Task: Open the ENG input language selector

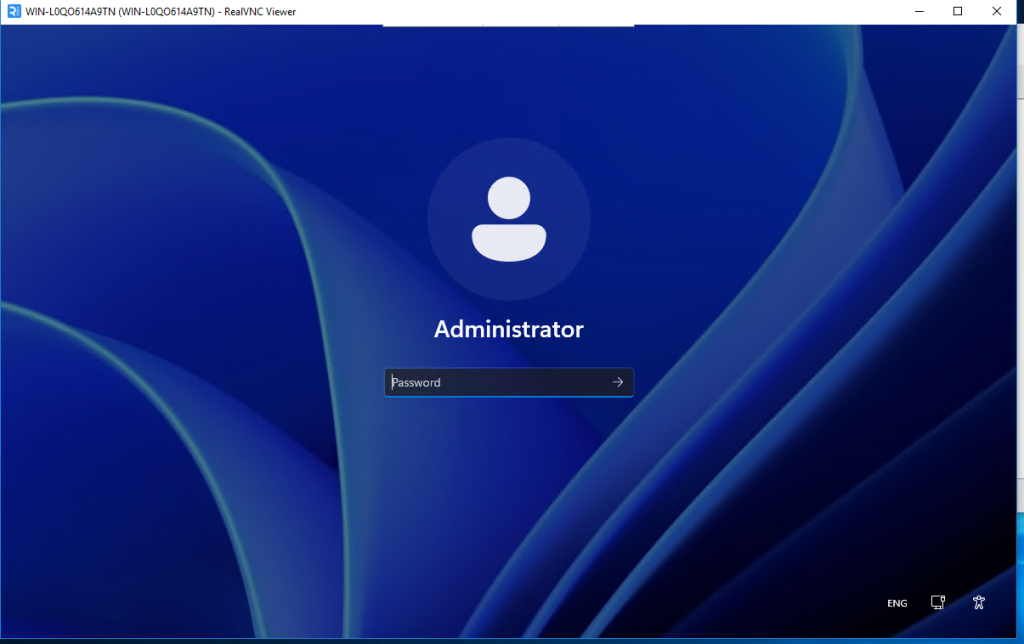Action: tap(897, 603)
